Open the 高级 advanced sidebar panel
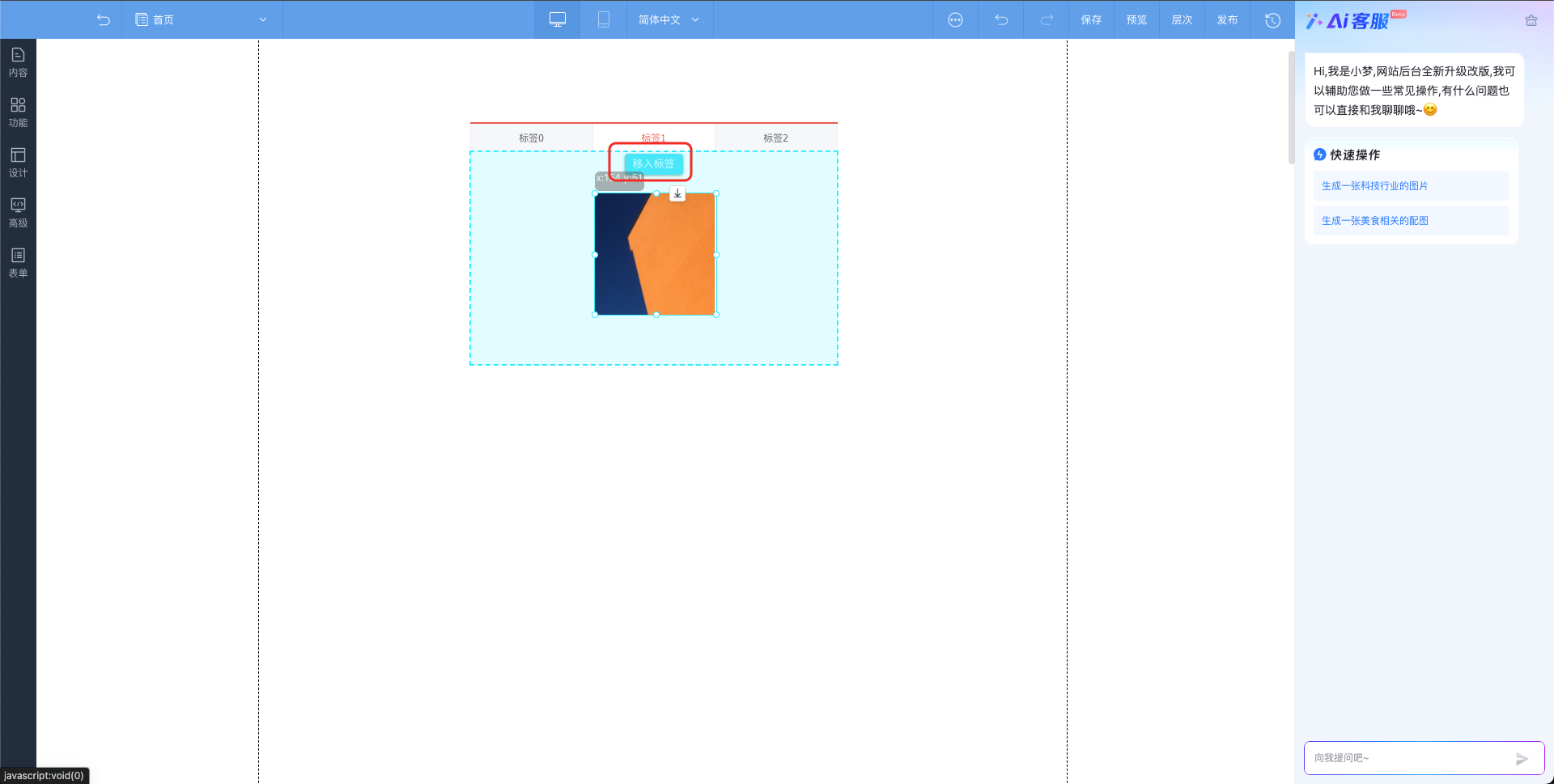Viewport: 1554px width, 784px height. point(18,213)
